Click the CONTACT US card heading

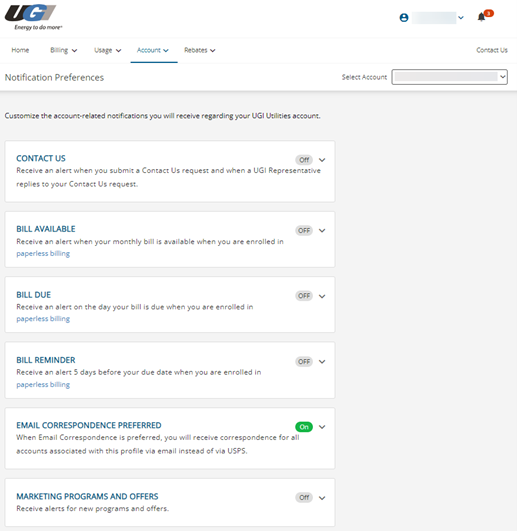tap(41, 158)
